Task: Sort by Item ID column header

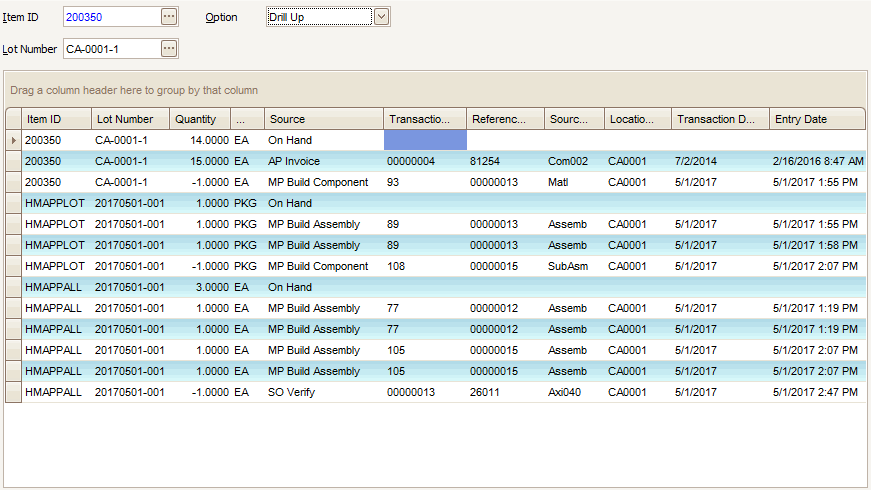Action: click(56, 119)
